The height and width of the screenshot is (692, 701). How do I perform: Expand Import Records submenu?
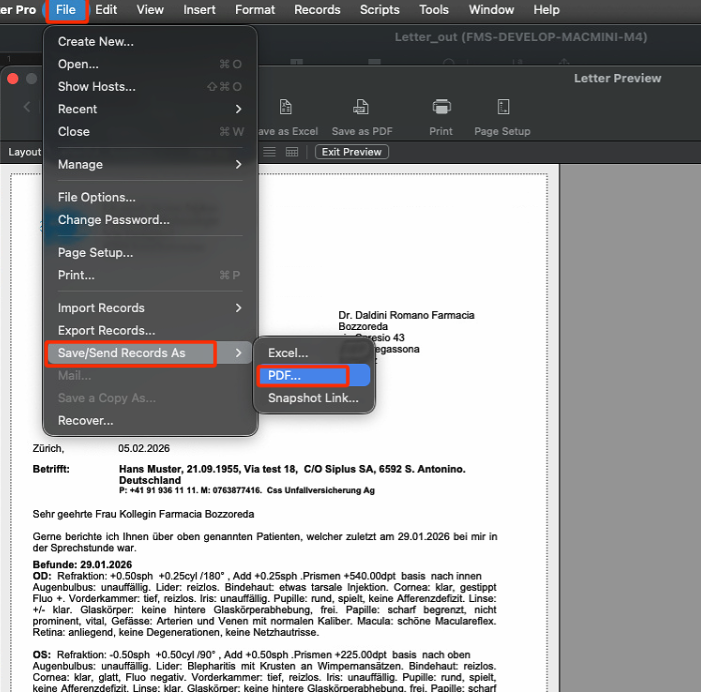pos(150,308)
